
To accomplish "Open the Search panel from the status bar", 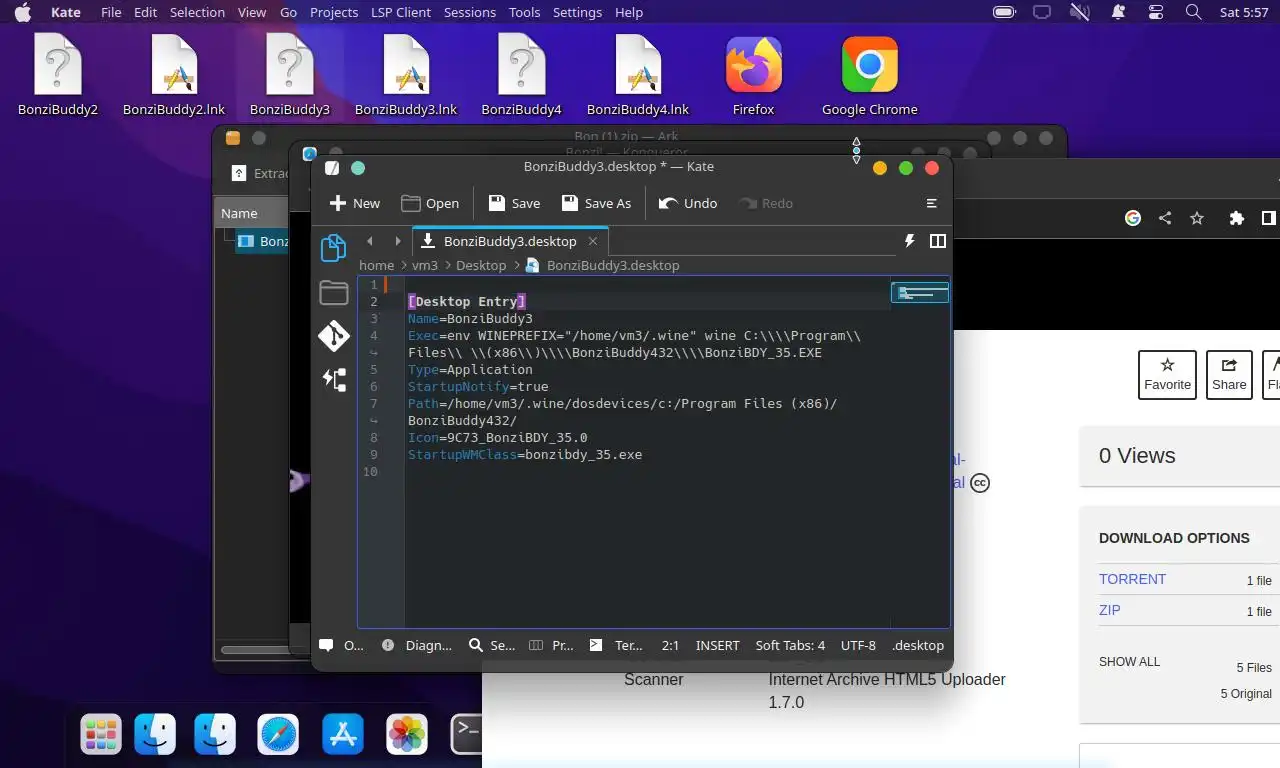I will coord(492,645).
